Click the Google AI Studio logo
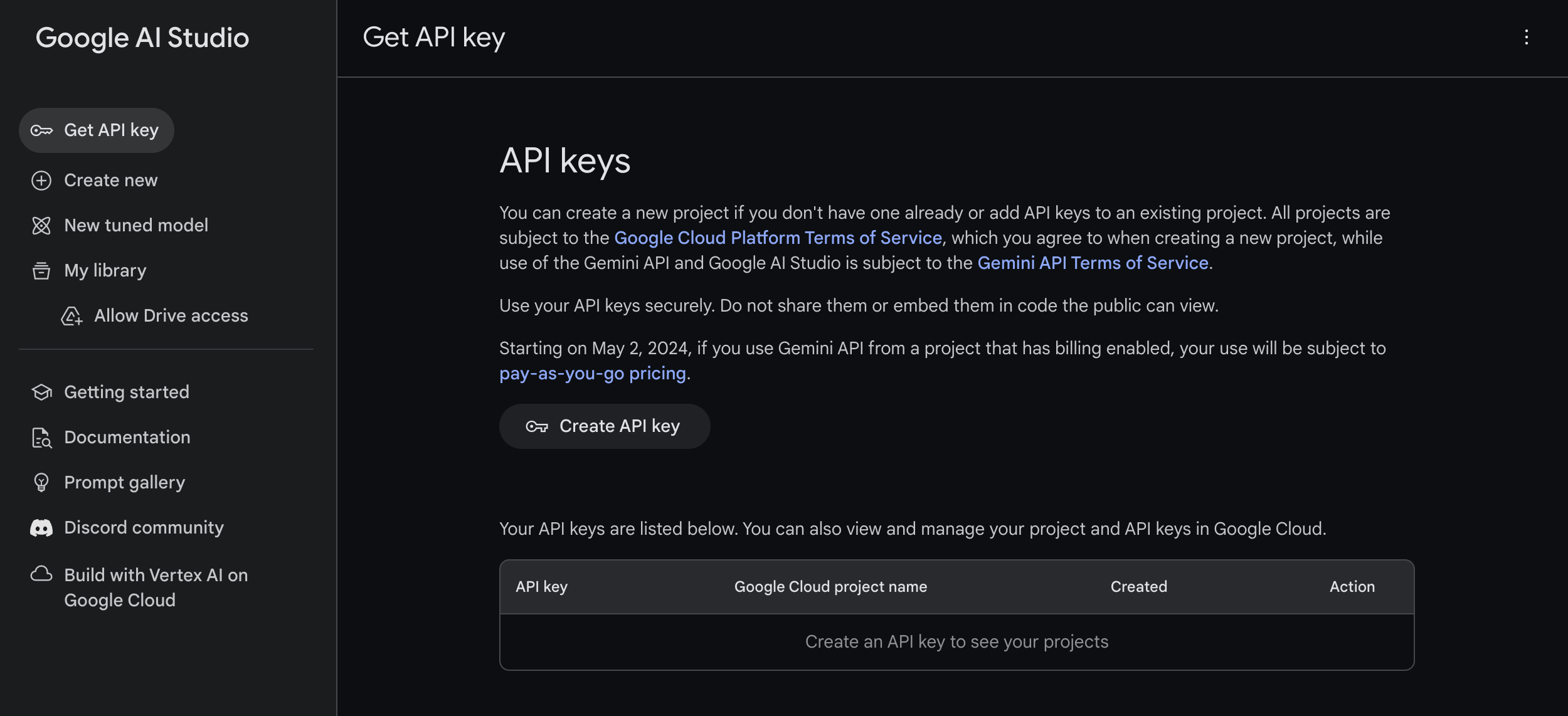 tap(142, 38)
